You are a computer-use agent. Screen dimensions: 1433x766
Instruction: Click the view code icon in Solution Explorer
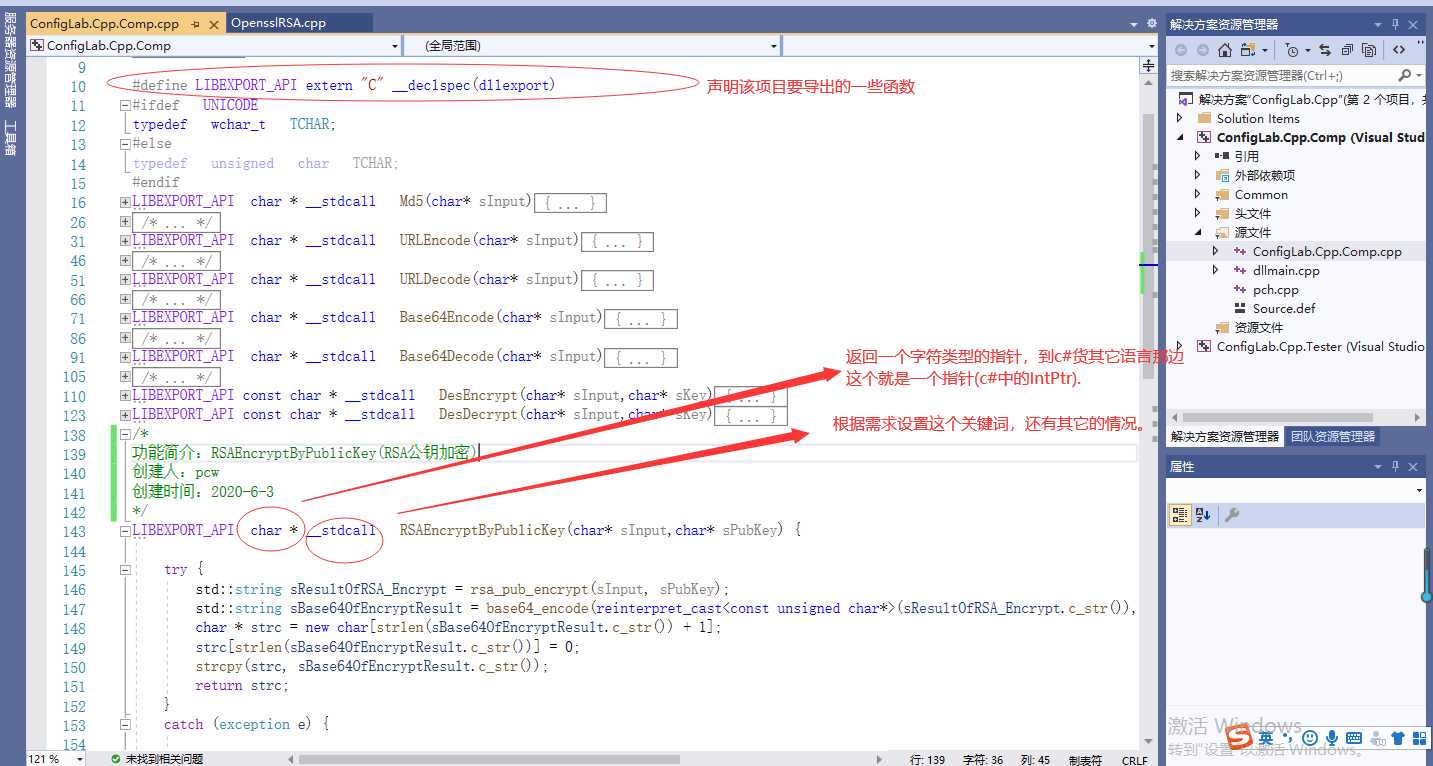tap(1399, 50)
